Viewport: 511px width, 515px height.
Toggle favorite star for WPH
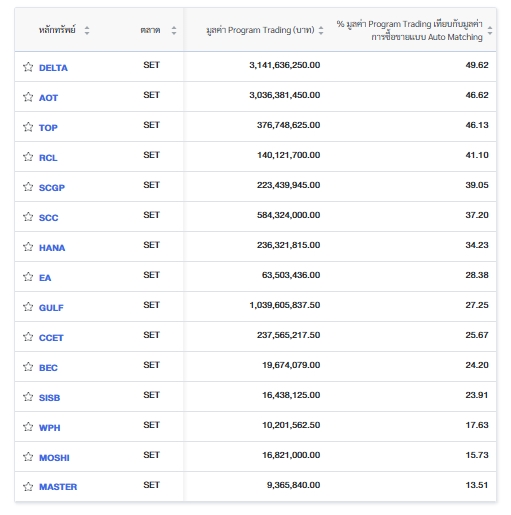(x=28, y=427)
